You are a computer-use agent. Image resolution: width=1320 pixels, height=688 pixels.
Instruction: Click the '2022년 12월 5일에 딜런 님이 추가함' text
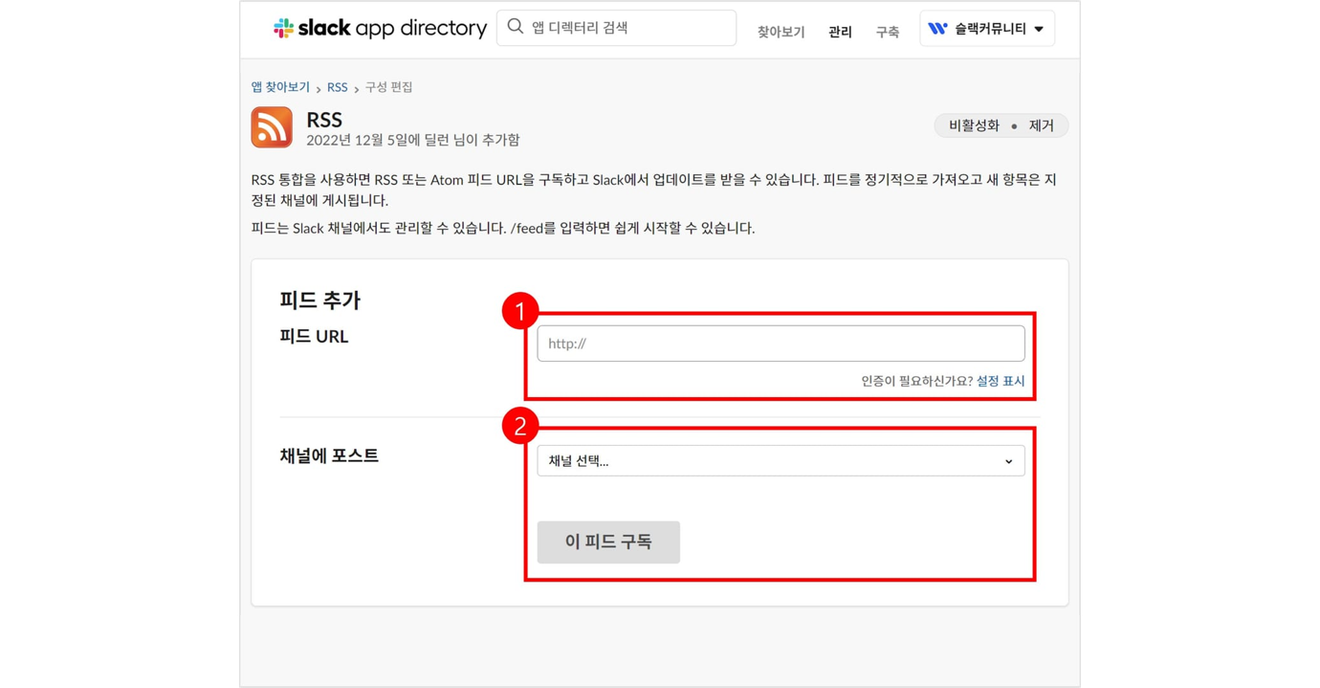(x=413, y=140)
